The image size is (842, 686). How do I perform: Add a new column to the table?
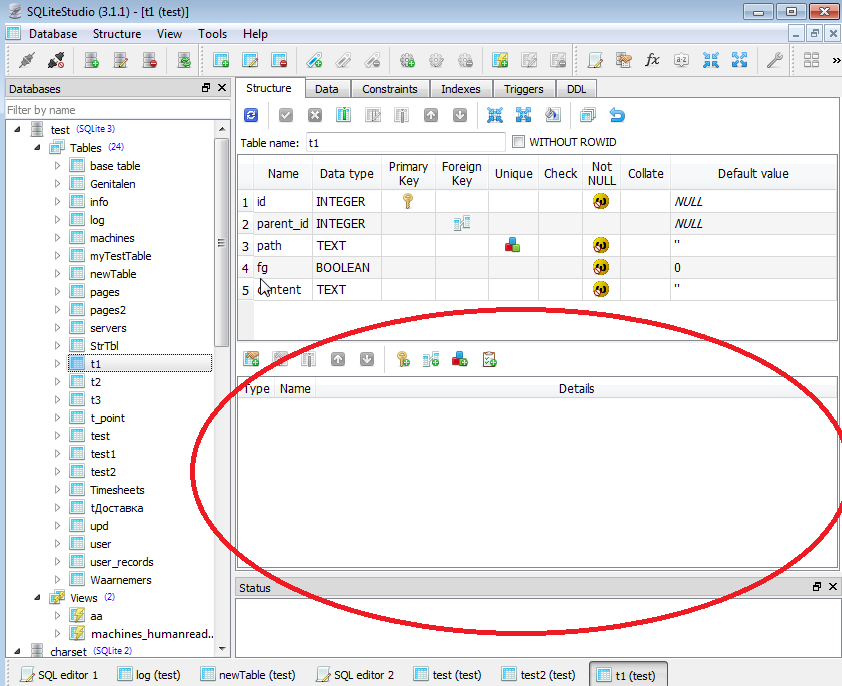[x=344, y=115]
